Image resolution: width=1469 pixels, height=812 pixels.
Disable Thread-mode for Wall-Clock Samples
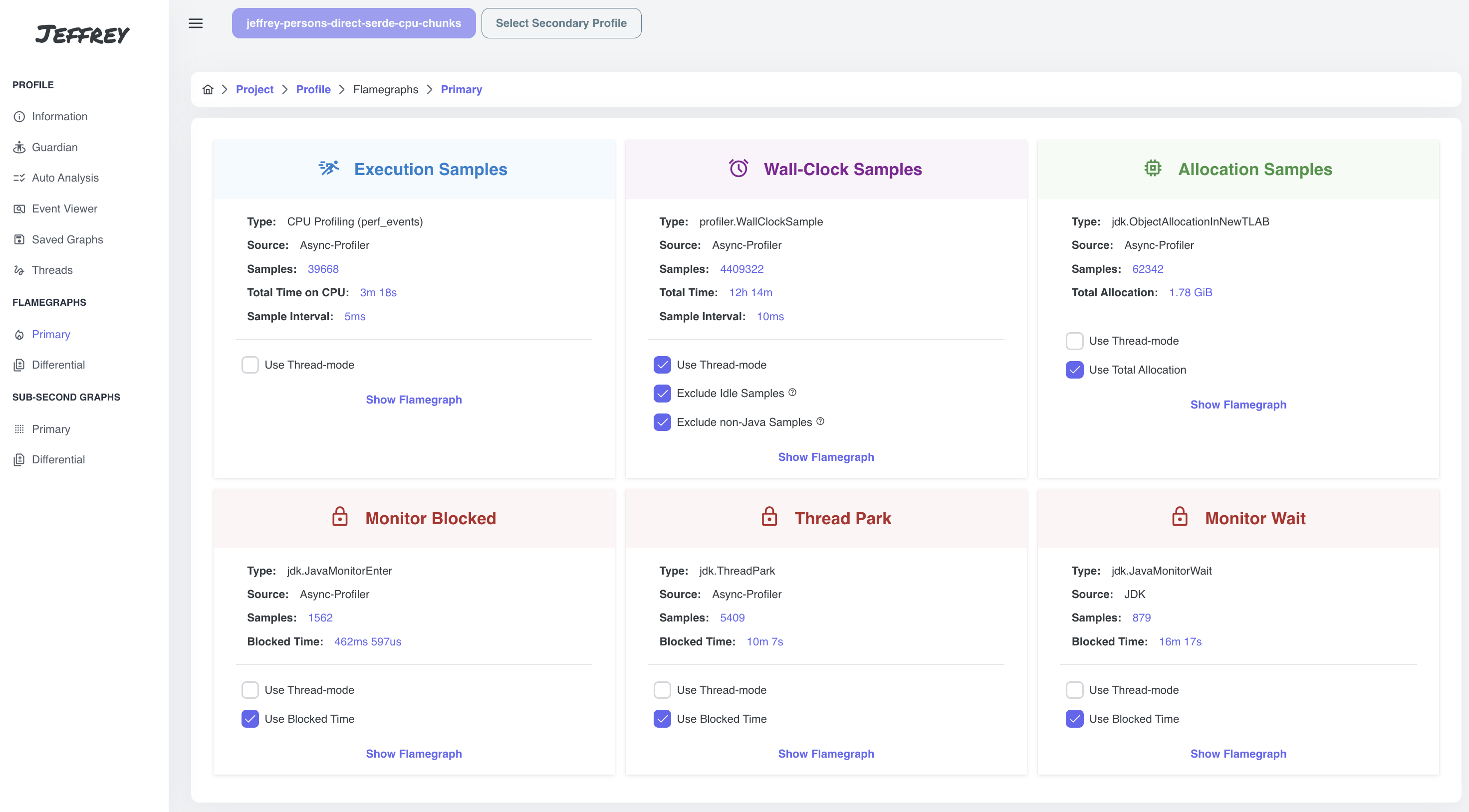pos(662,365)
